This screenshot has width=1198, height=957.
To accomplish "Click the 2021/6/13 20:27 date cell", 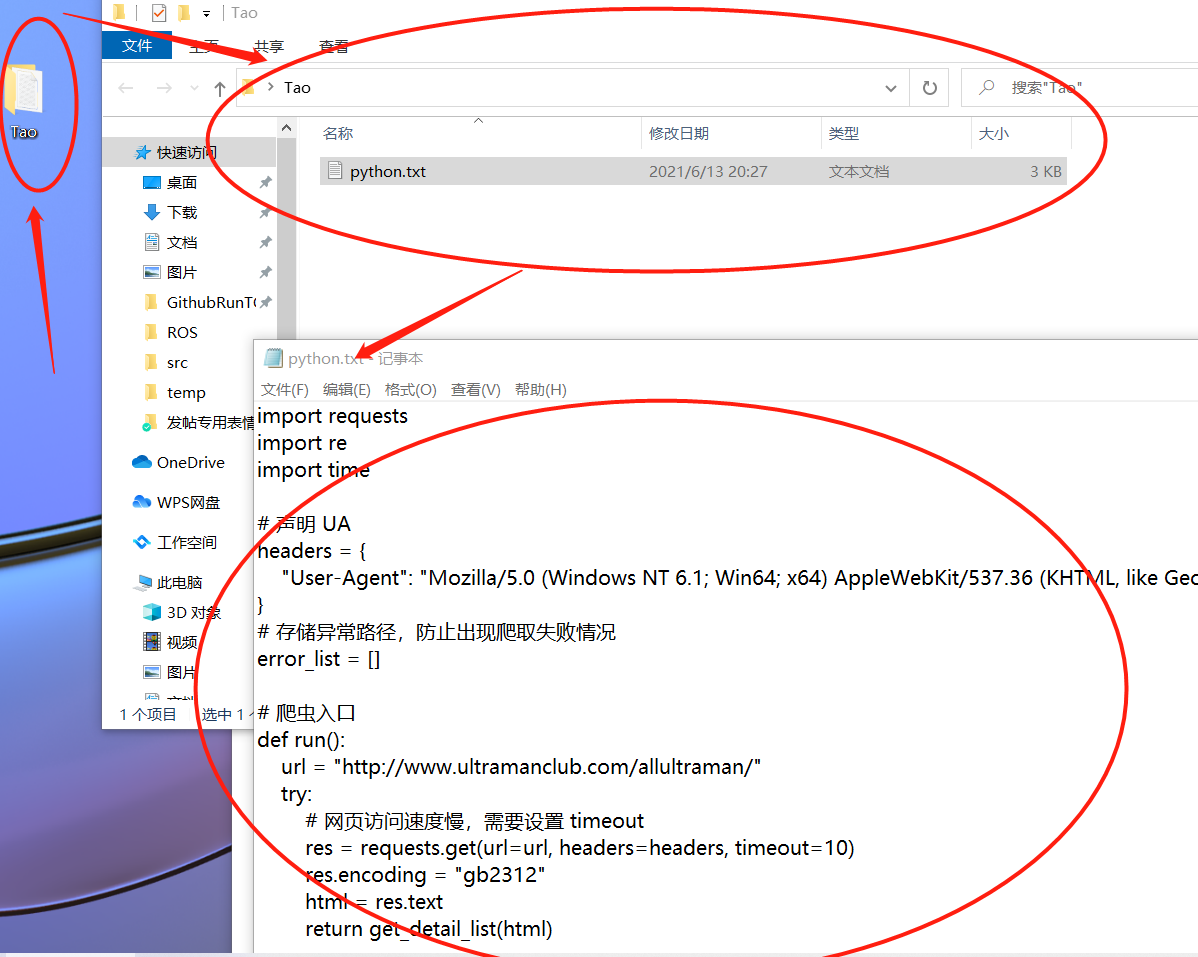I will pos(708,171).
